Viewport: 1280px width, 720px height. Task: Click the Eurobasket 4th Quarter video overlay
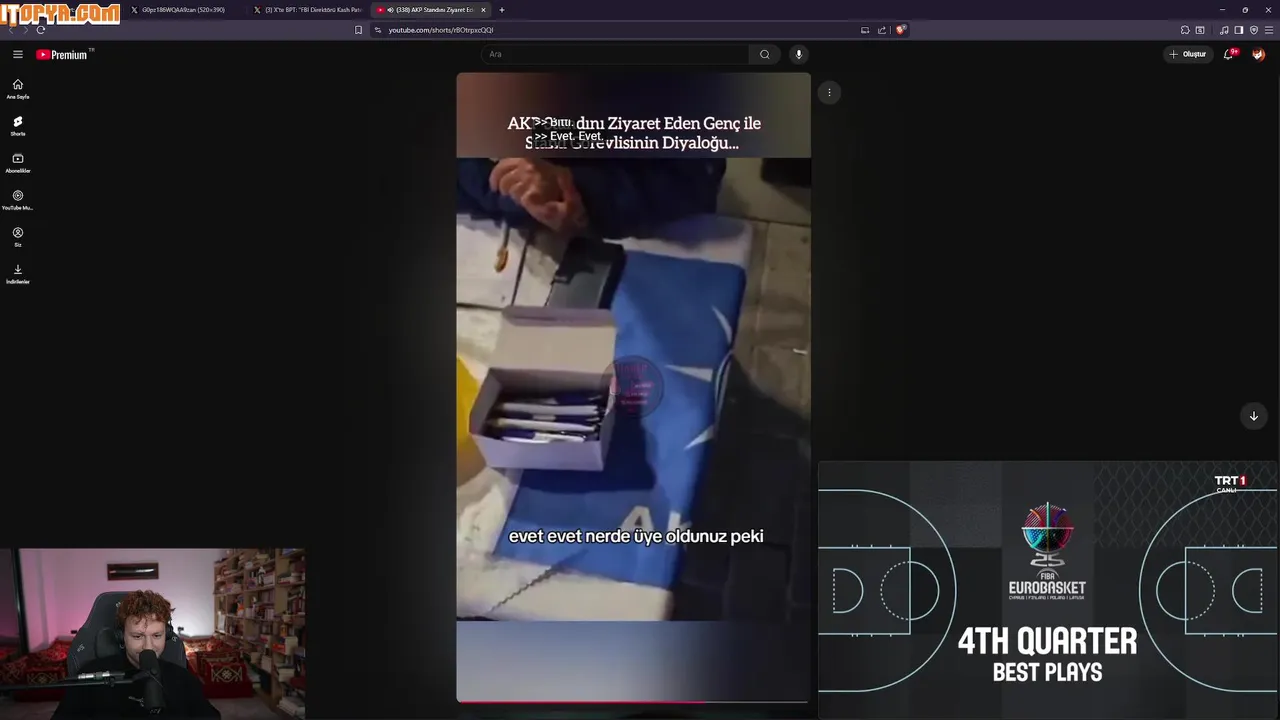pyautogui.click(x=1047, y=590)
